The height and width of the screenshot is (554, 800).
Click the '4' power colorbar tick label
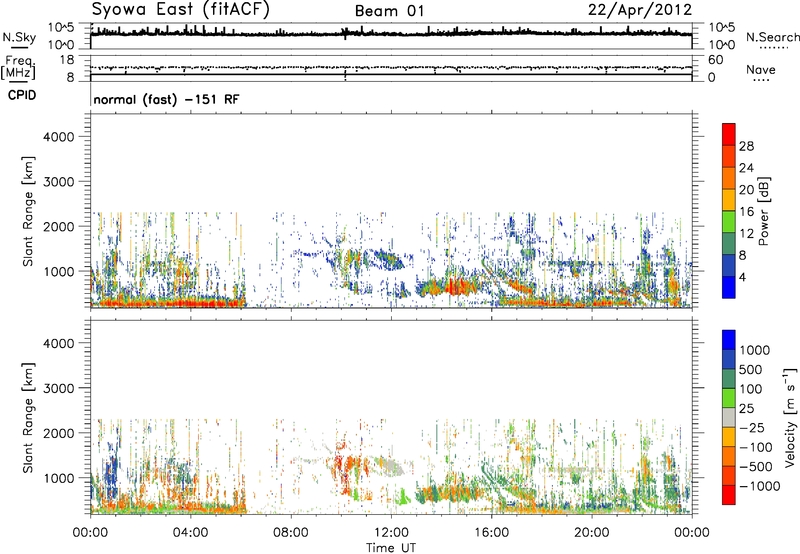coord(743,278)
